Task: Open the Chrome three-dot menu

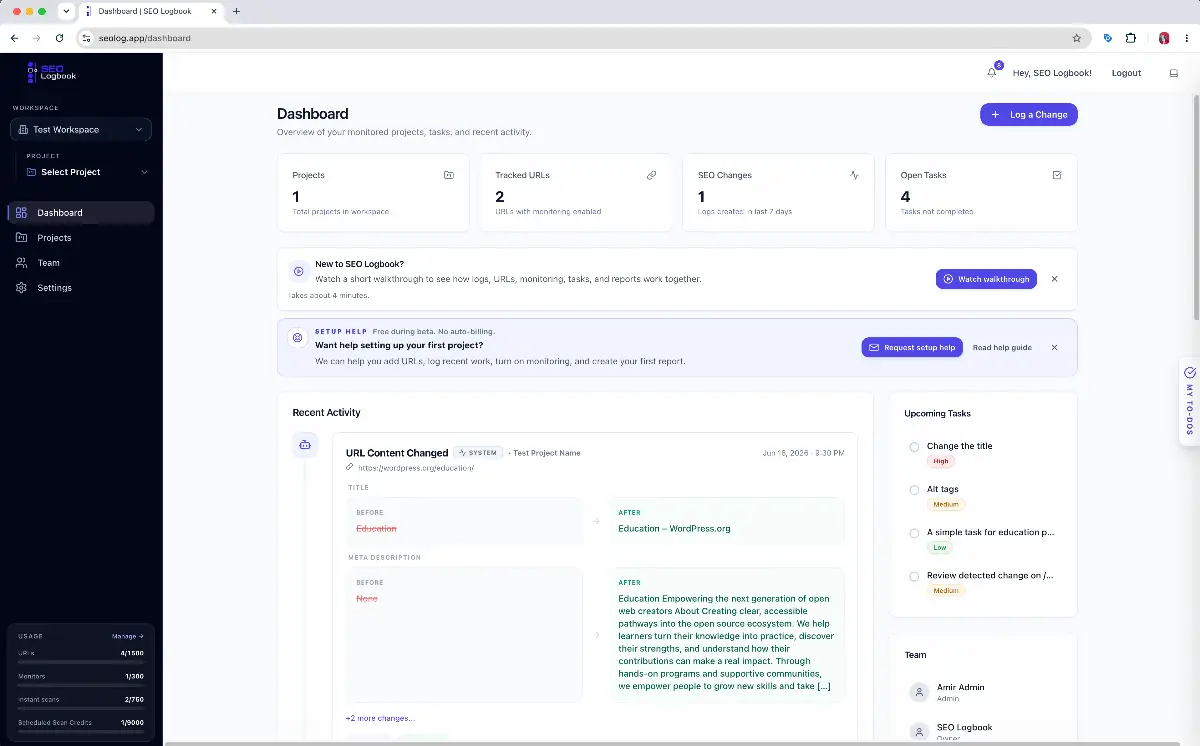Action: click(1187, 38)
